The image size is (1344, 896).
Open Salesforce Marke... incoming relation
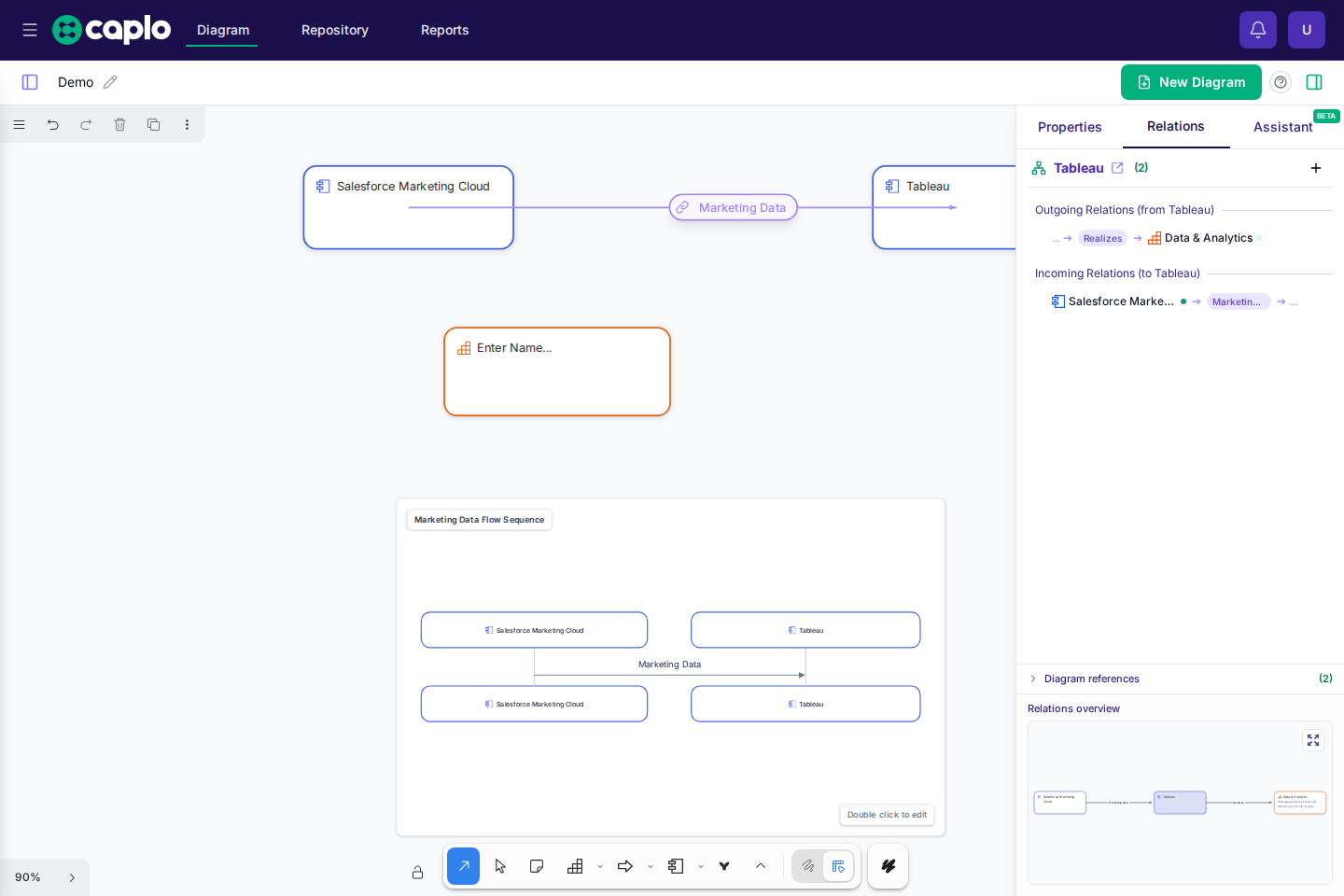(x=1113, y=301)
